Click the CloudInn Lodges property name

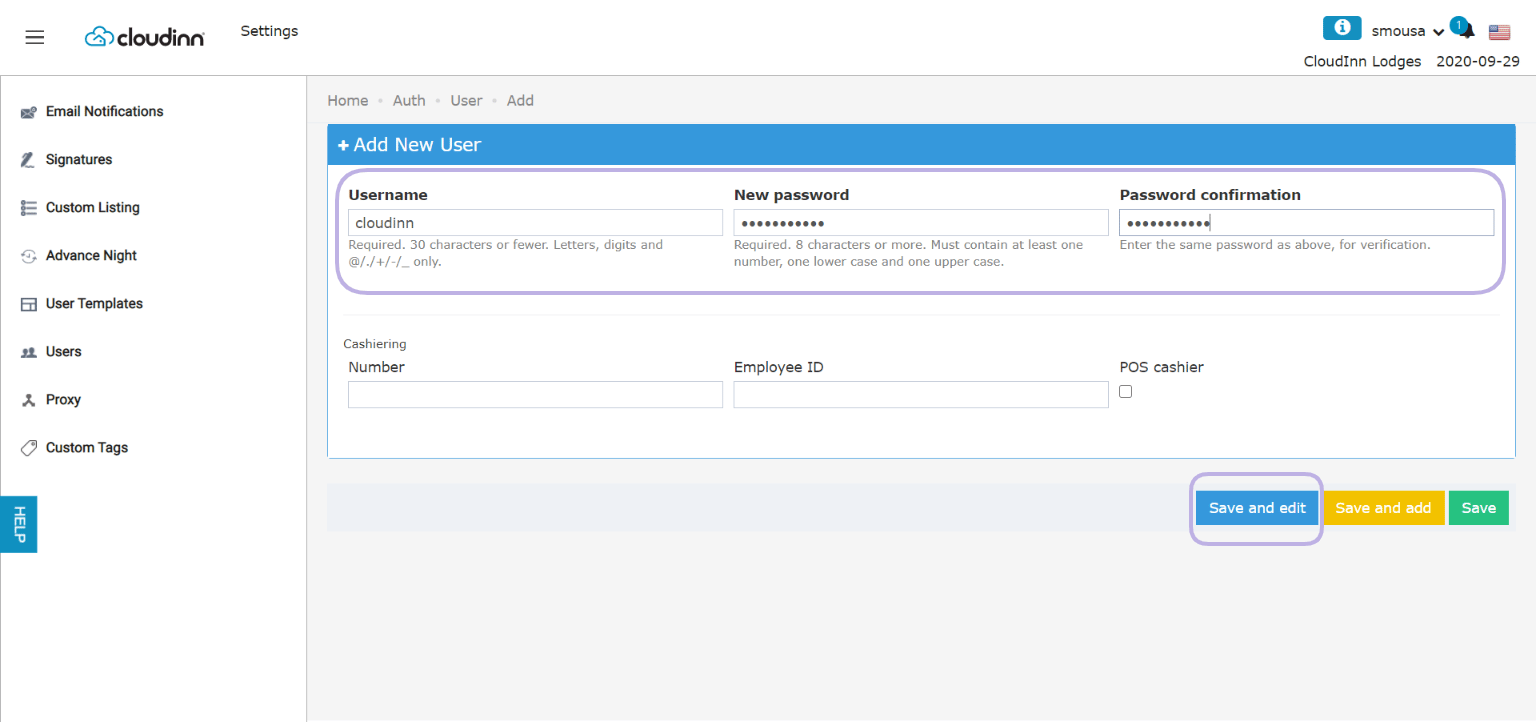[1362, 61]
